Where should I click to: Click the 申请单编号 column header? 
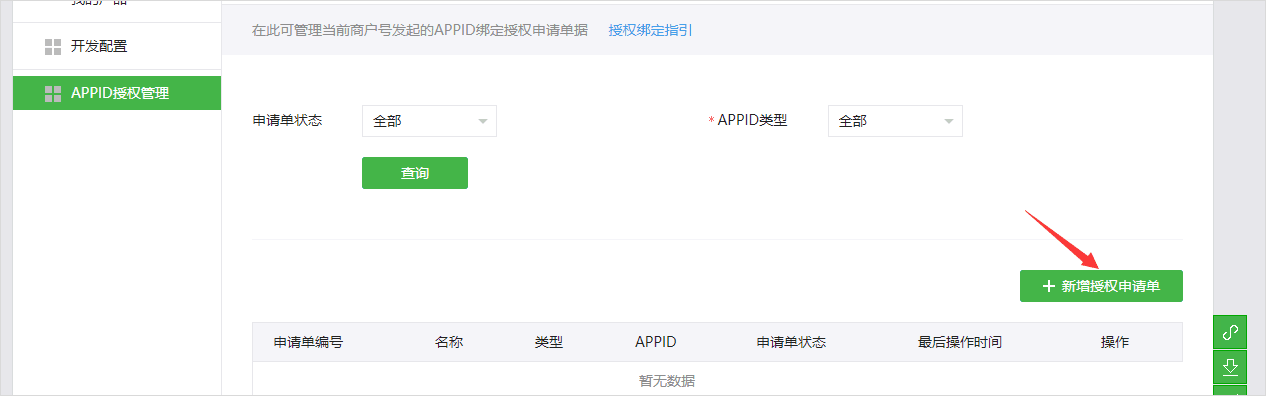[x=309, y=342]
